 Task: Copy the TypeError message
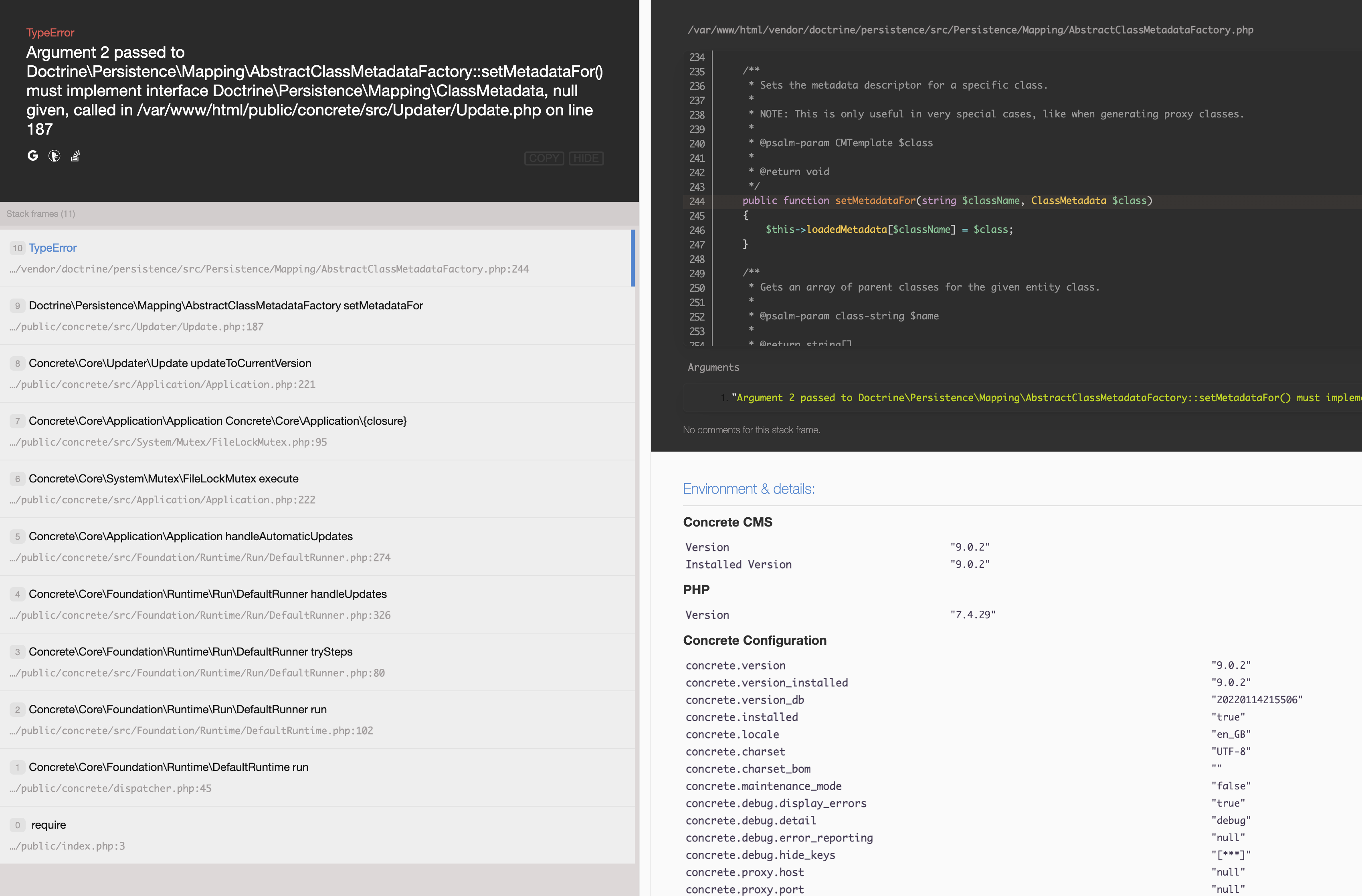click(544, 159)
